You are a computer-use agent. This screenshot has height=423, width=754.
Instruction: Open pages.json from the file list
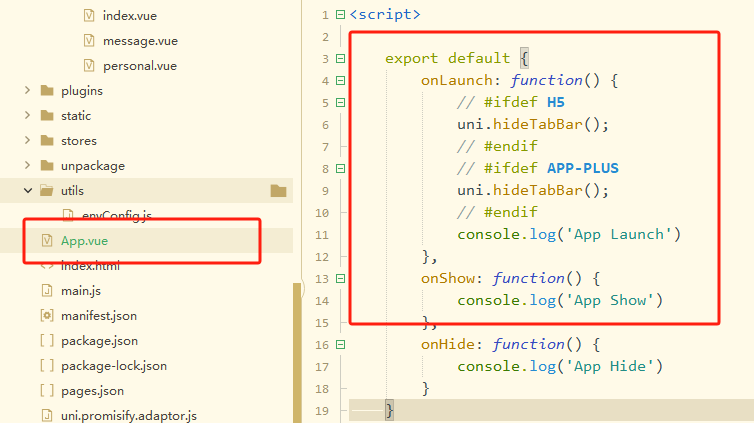click(95, 391)
